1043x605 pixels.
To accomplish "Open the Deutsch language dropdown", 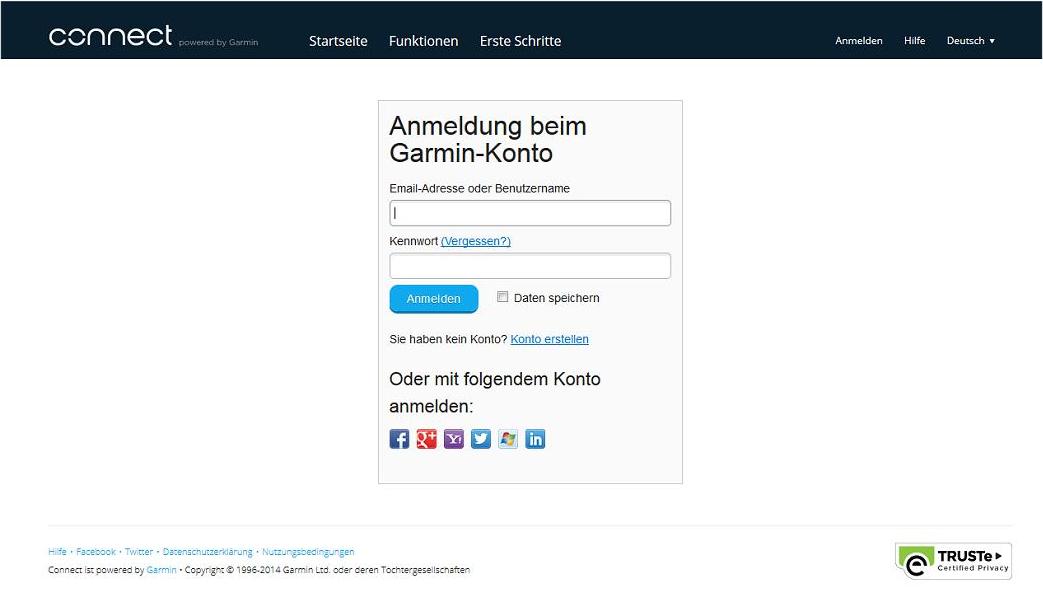I will tap(970, 41).
